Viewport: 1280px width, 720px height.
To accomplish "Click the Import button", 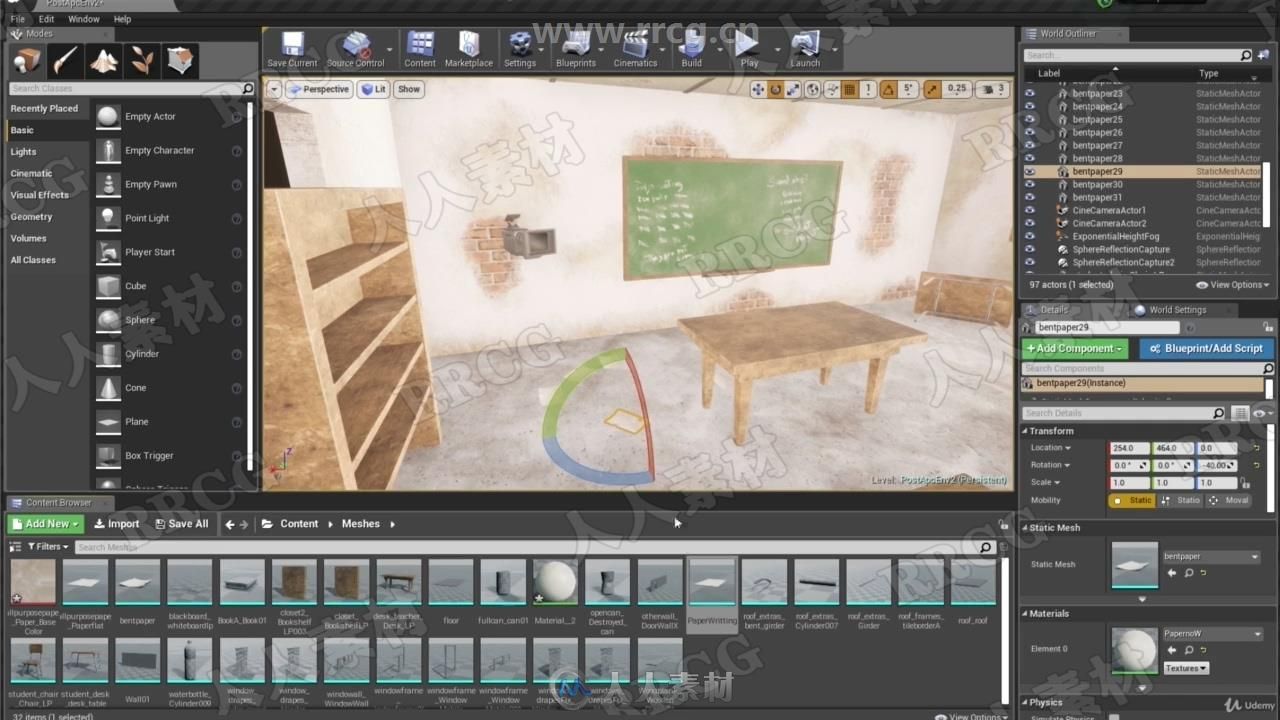I will (x=117, y=524).
